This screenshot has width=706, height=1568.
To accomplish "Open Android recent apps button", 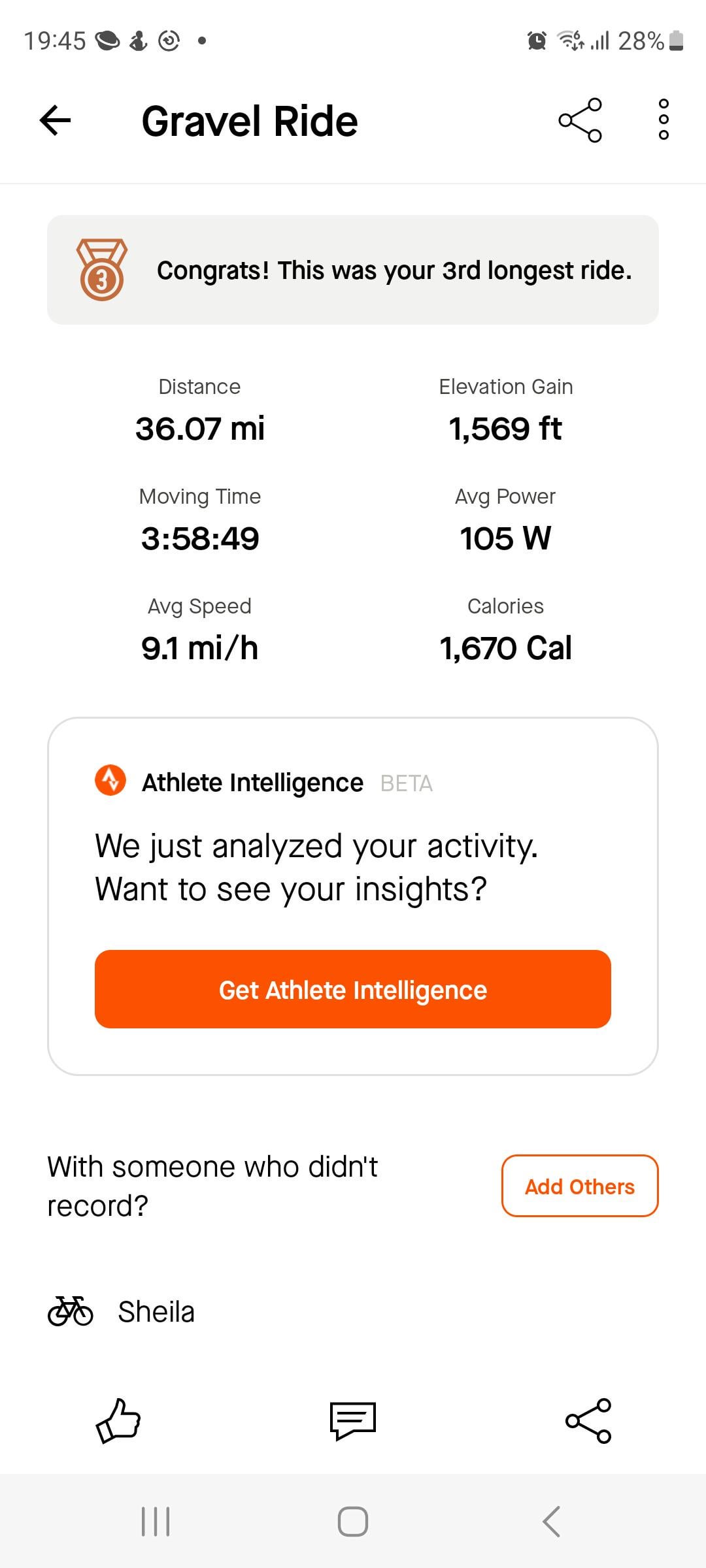I will click(156, 1521).
